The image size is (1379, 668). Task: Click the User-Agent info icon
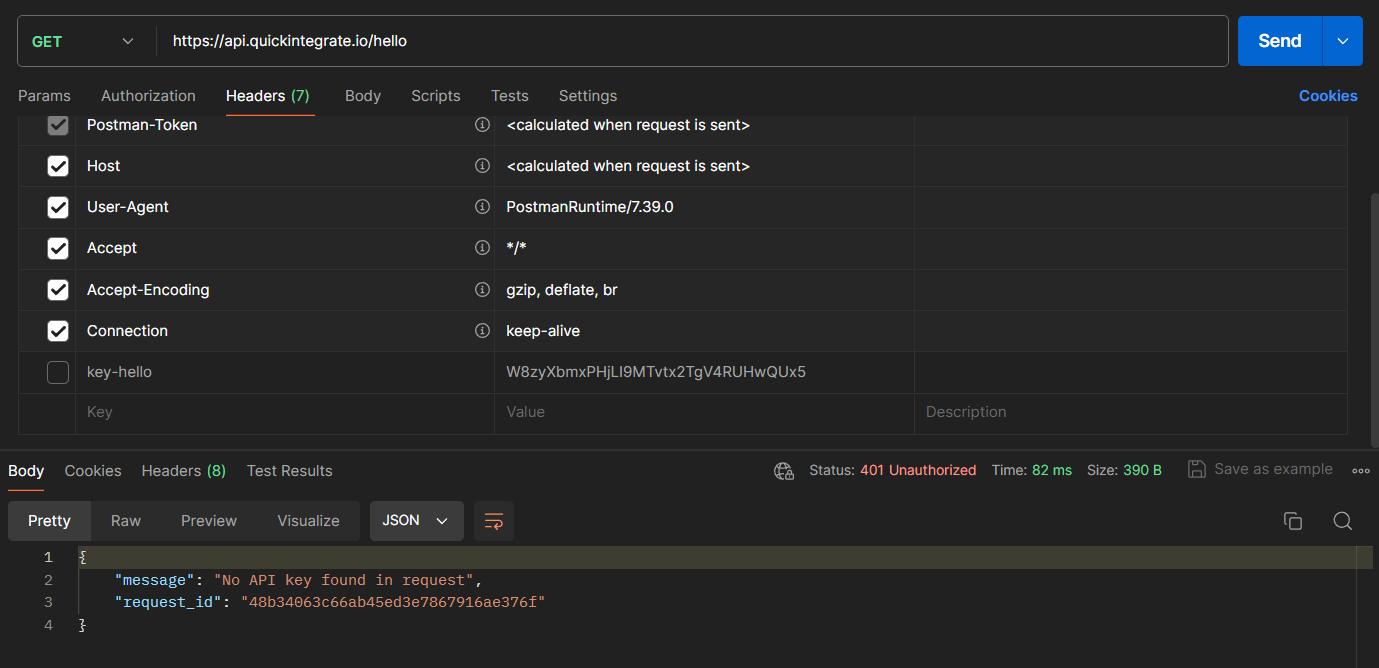[482, 207]
